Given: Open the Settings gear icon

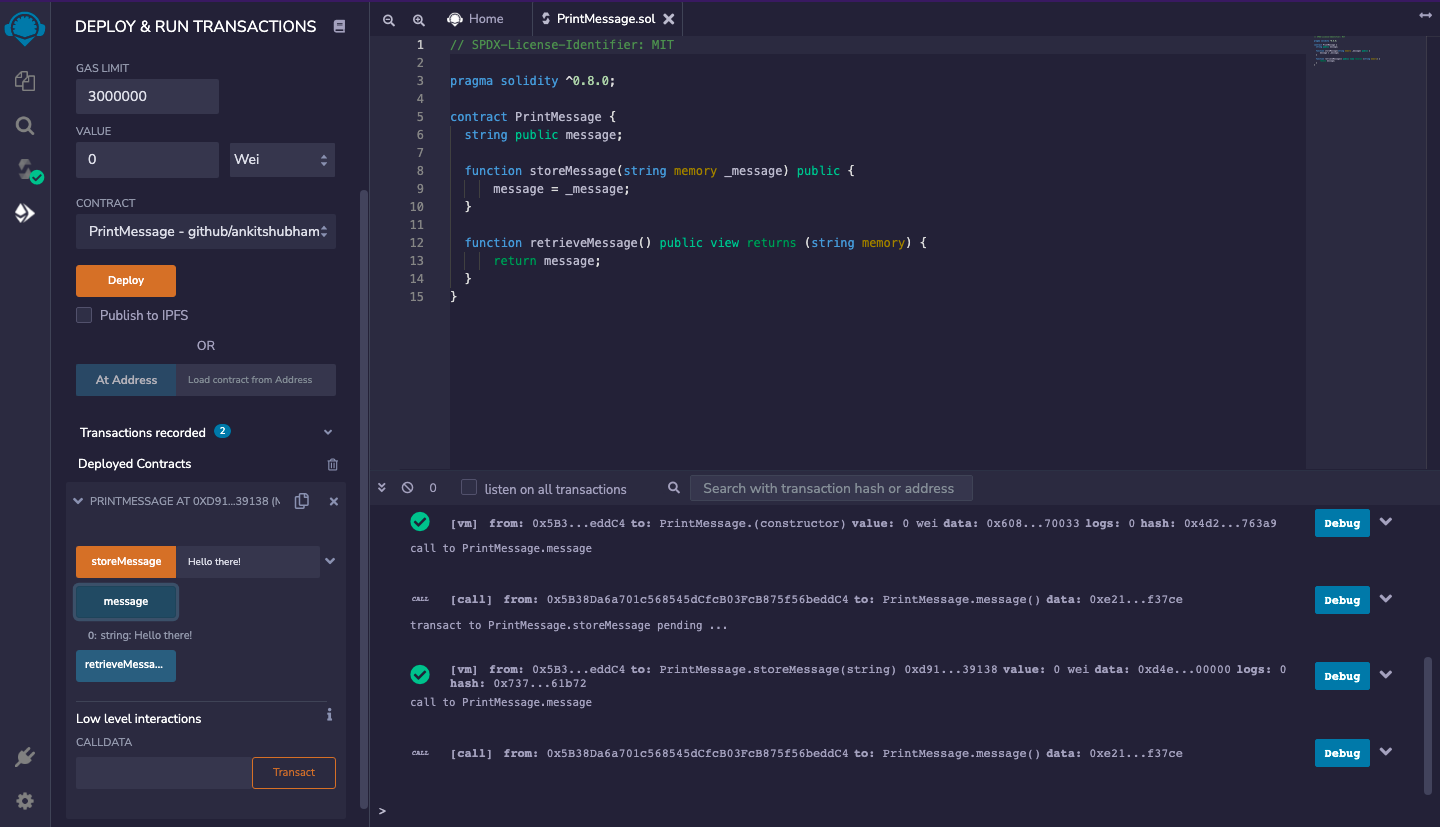Looking at the screenshot, I should [25, 801].
